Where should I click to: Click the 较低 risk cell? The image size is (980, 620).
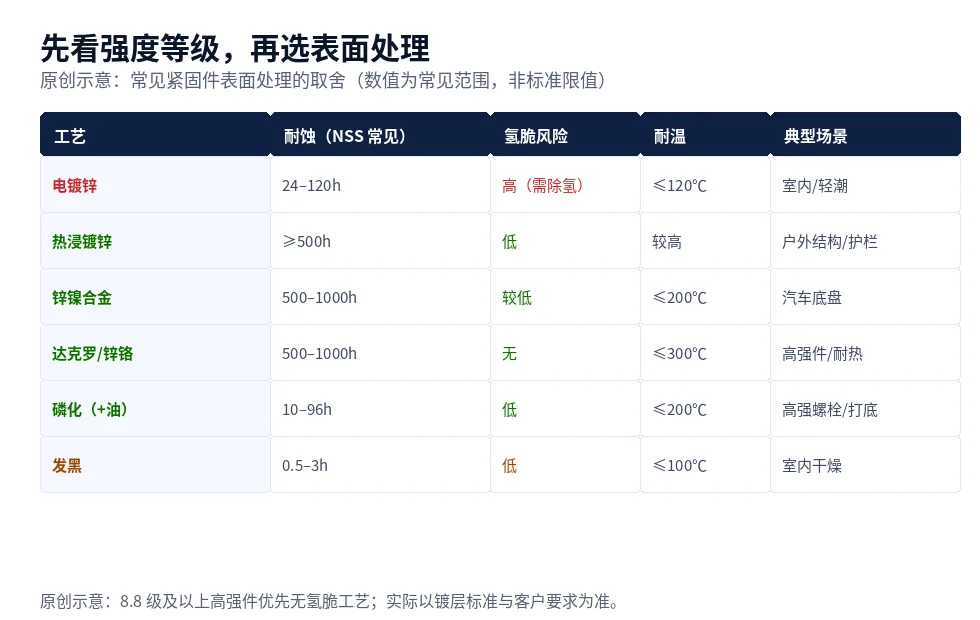click(566, 297)
